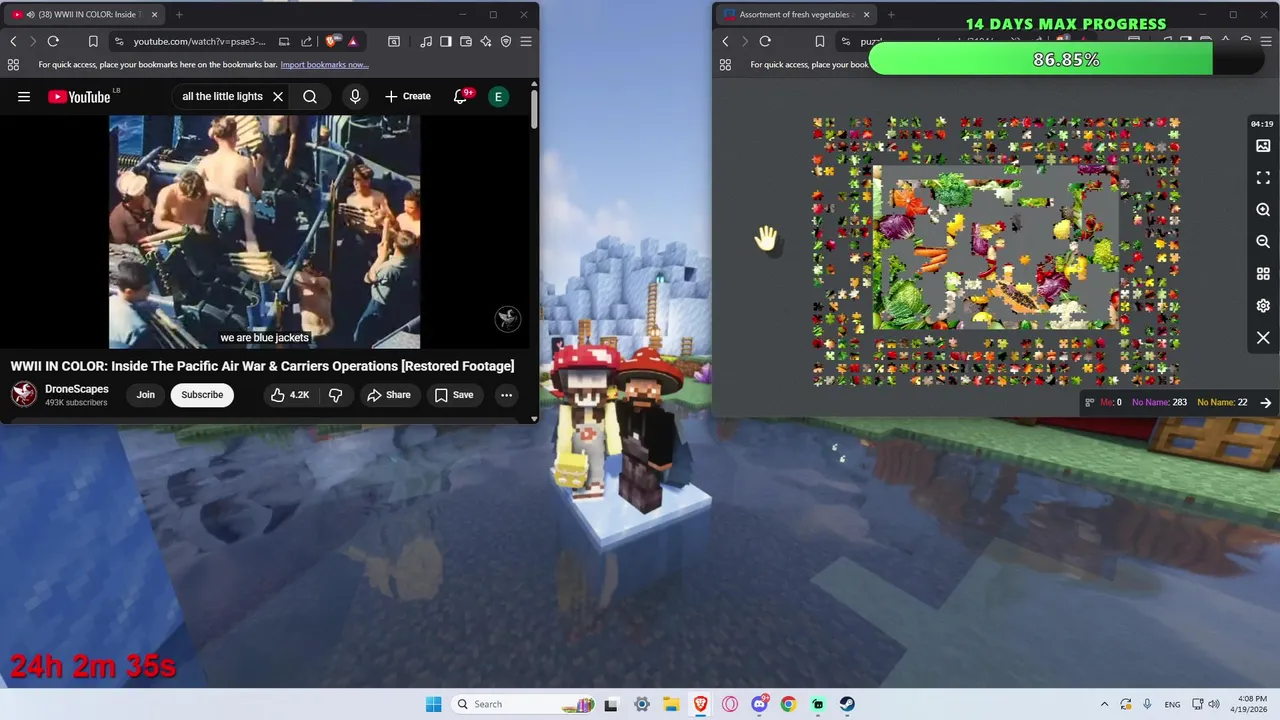
Task: Zoom out of the puzzle
Action: tap(1263, 242)
